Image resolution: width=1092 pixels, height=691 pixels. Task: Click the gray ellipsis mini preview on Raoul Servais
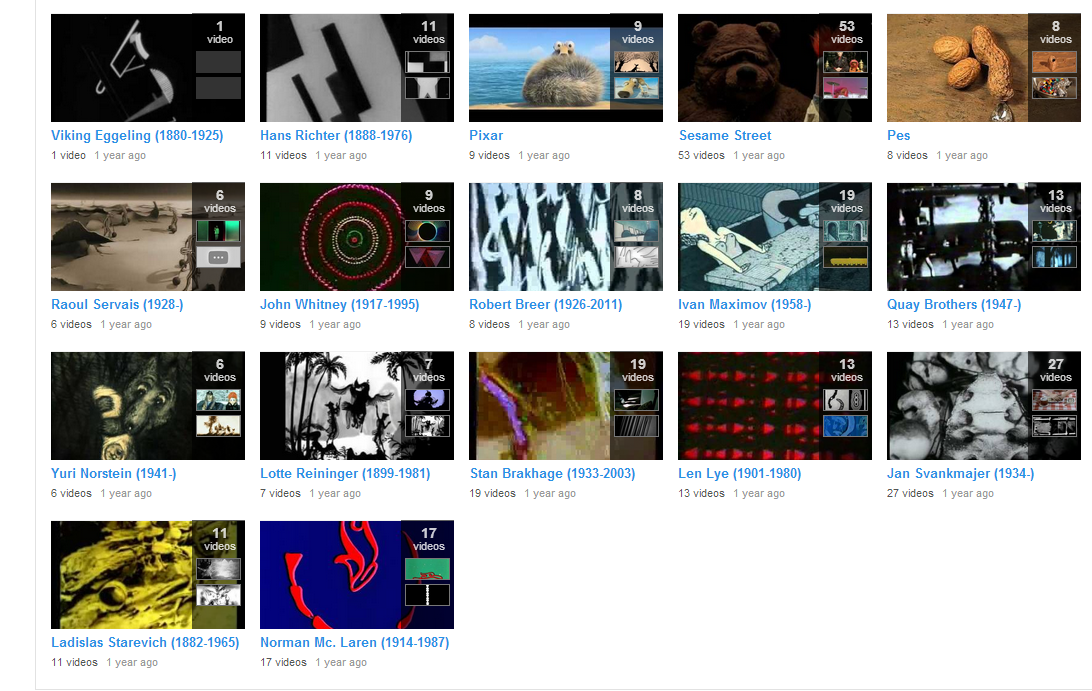point(219,257)
